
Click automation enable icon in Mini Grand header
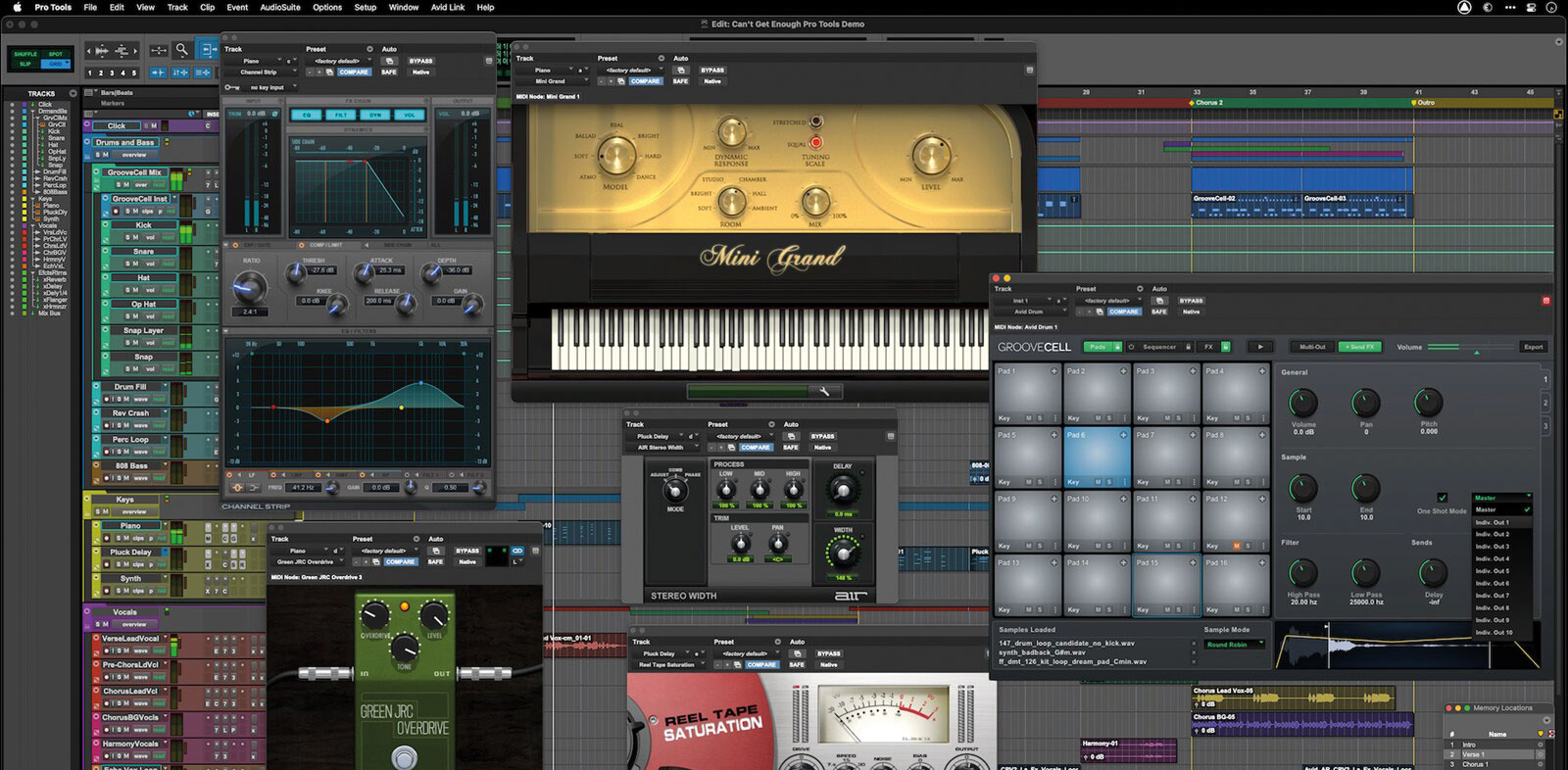683,70
